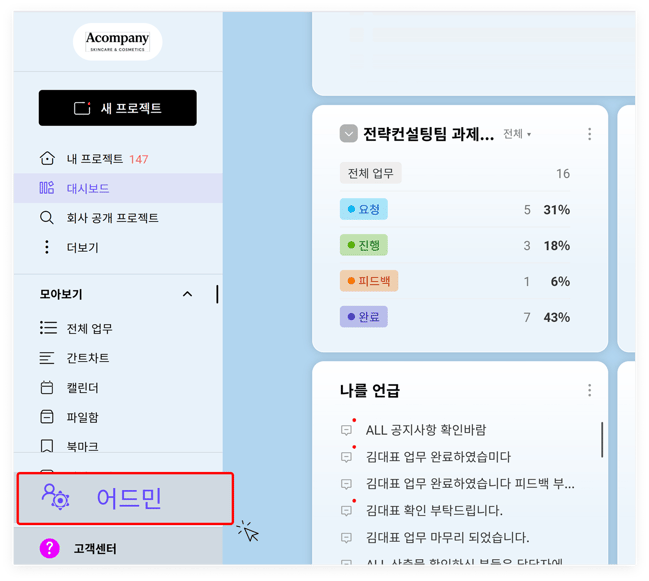Select the 대시보드 menu item
This screenshot has width=649, height=581.
tap(88, 188)
